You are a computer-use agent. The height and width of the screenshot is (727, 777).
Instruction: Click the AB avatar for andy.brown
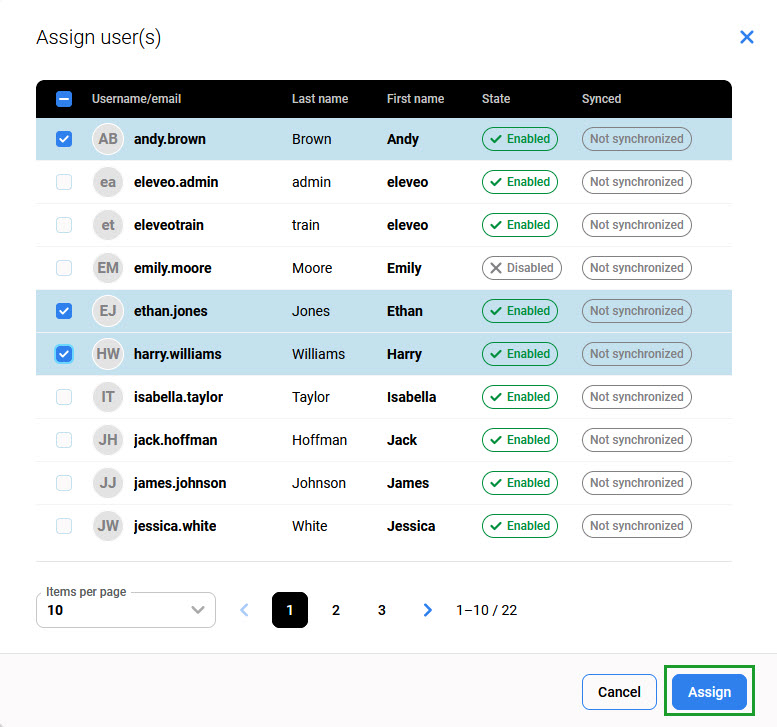pos(108,139)
